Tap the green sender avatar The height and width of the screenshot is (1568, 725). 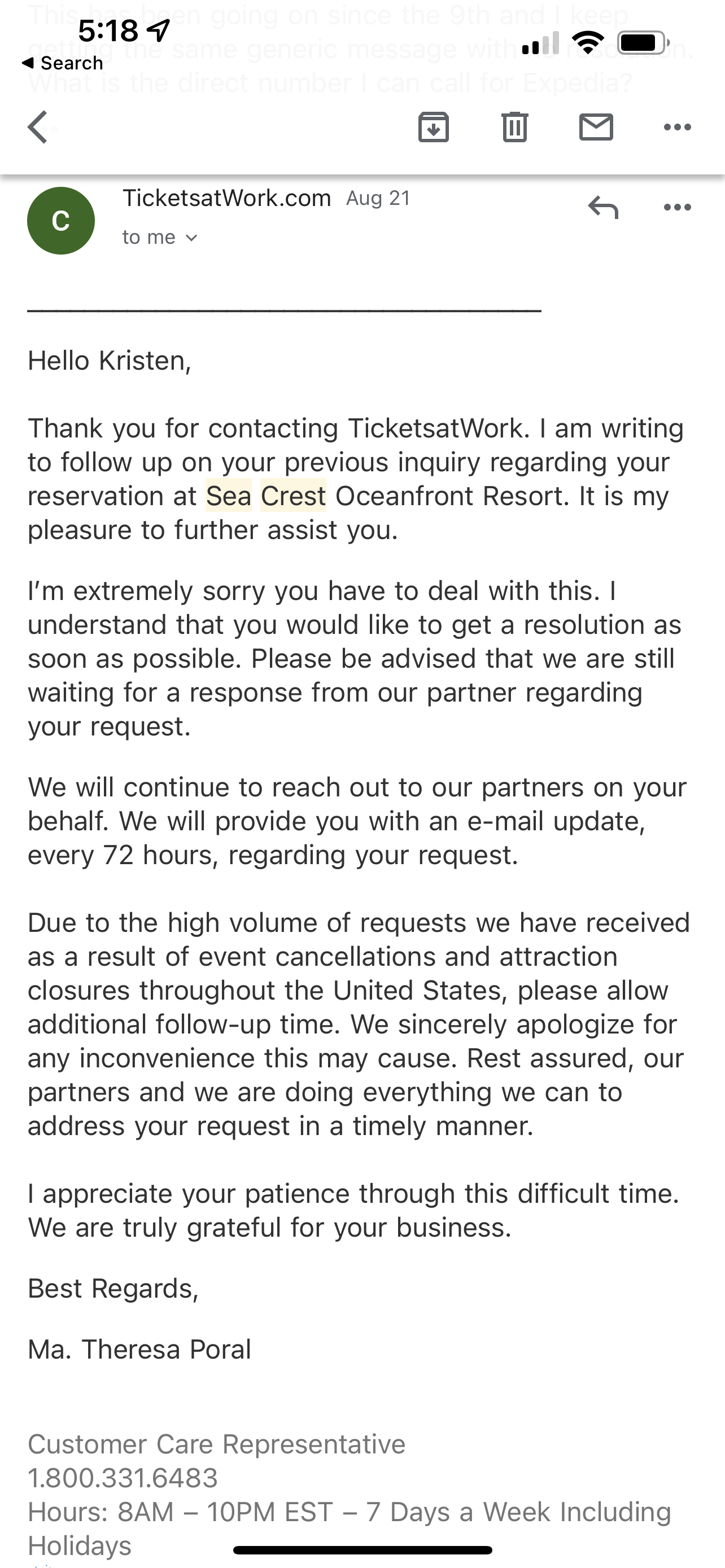click(61, 220)
